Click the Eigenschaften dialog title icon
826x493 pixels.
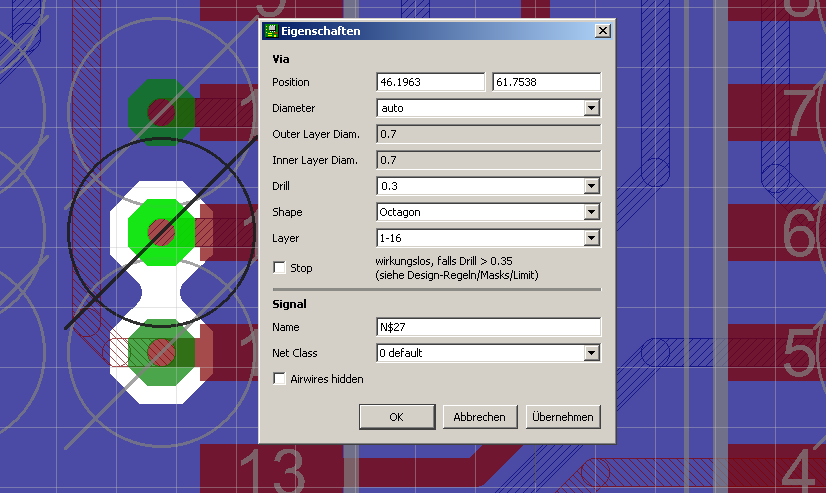click(271, 31)
